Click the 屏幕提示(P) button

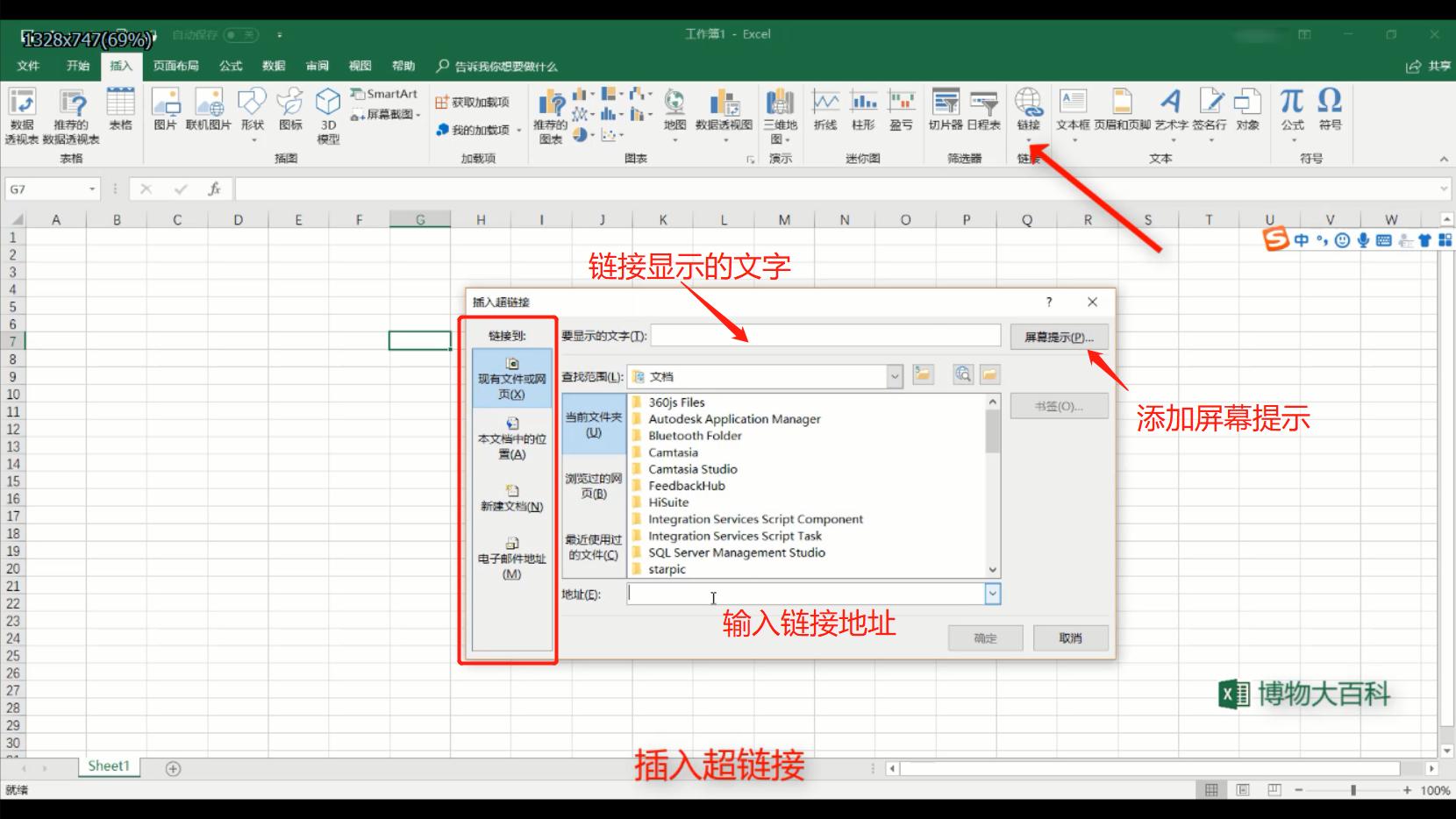1058,336
